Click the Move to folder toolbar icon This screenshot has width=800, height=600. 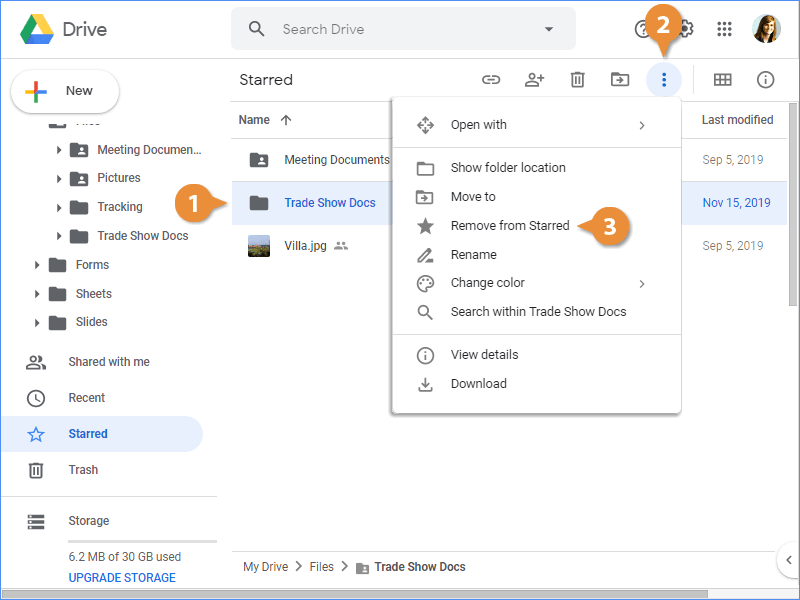pos(620,80)
